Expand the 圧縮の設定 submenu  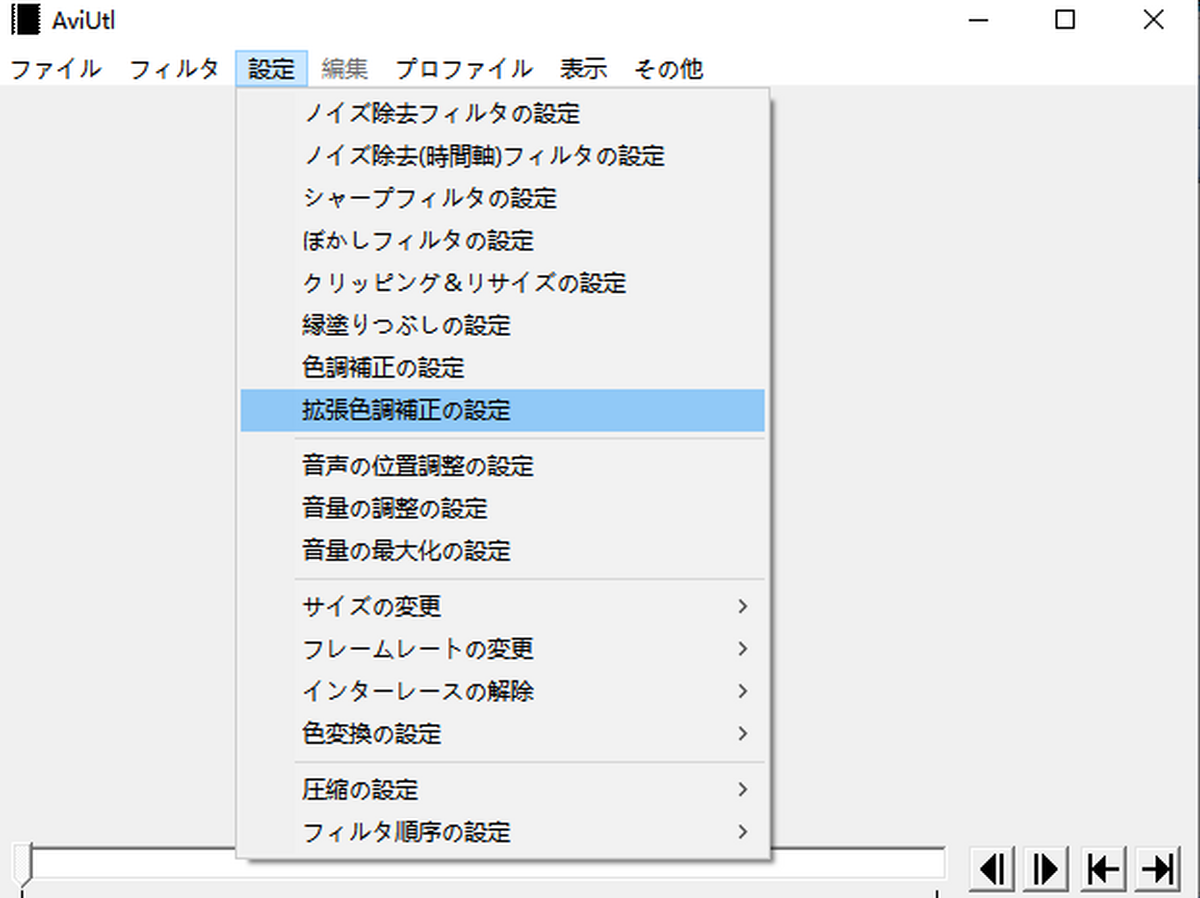[503, 789]
